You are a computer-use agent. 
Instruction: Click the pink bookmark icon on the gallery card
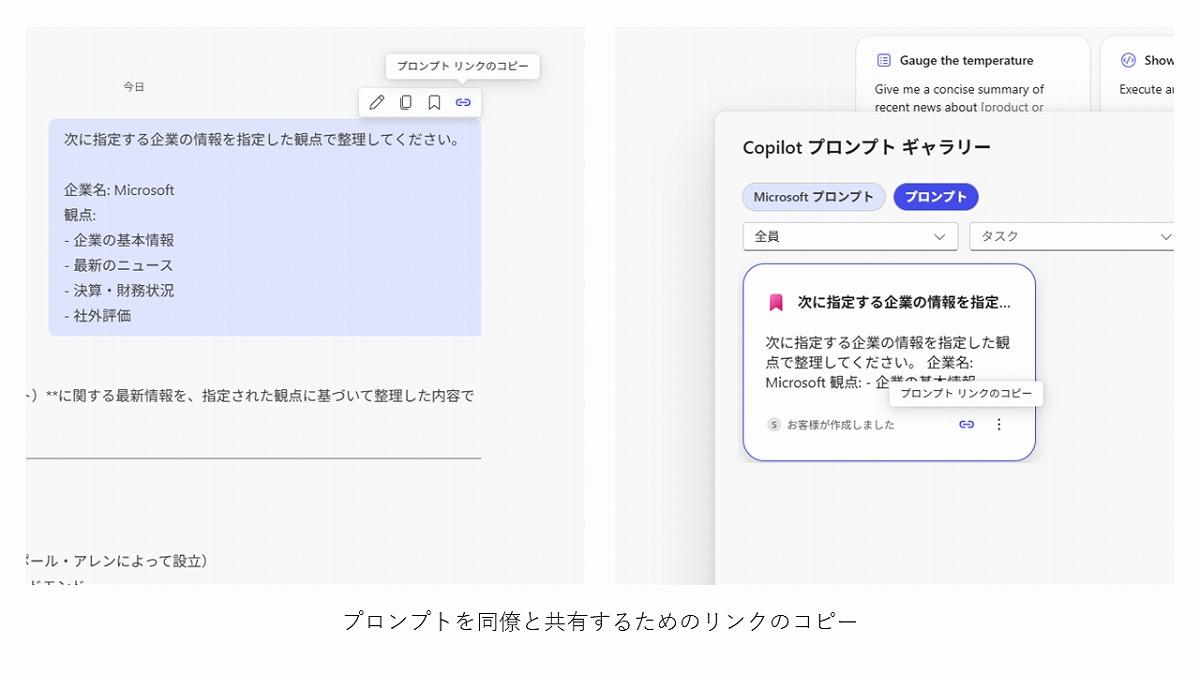pos(776,302)
